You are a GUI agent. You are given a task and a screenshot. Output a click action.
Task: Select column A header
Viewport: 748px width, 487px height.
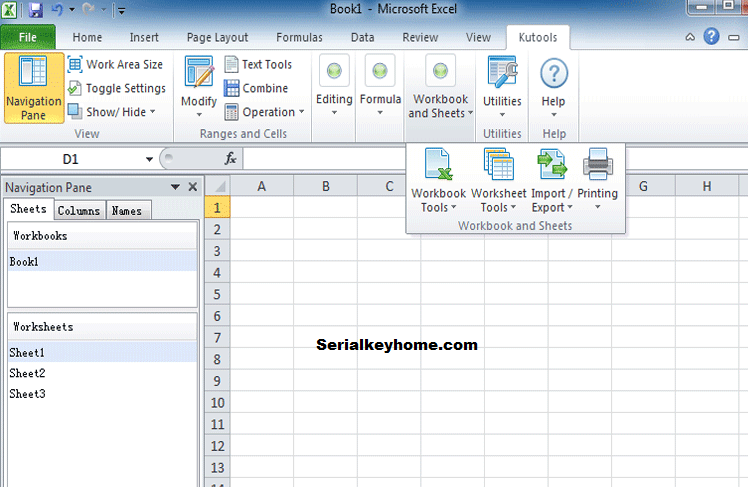(x=261, y=186)
